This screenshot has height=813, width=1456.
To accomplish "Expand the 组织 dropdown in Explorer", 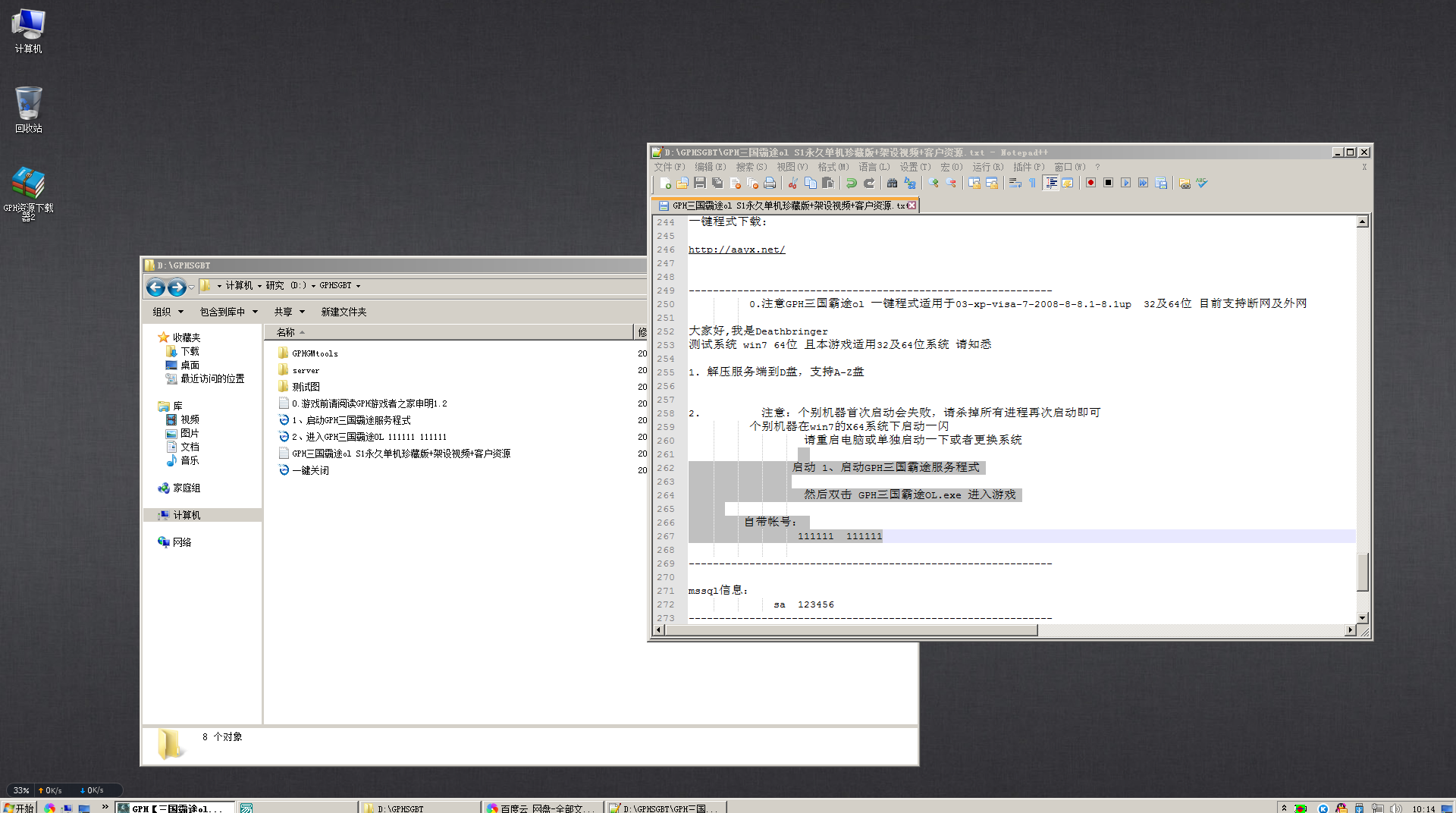I will click(168, 312).
